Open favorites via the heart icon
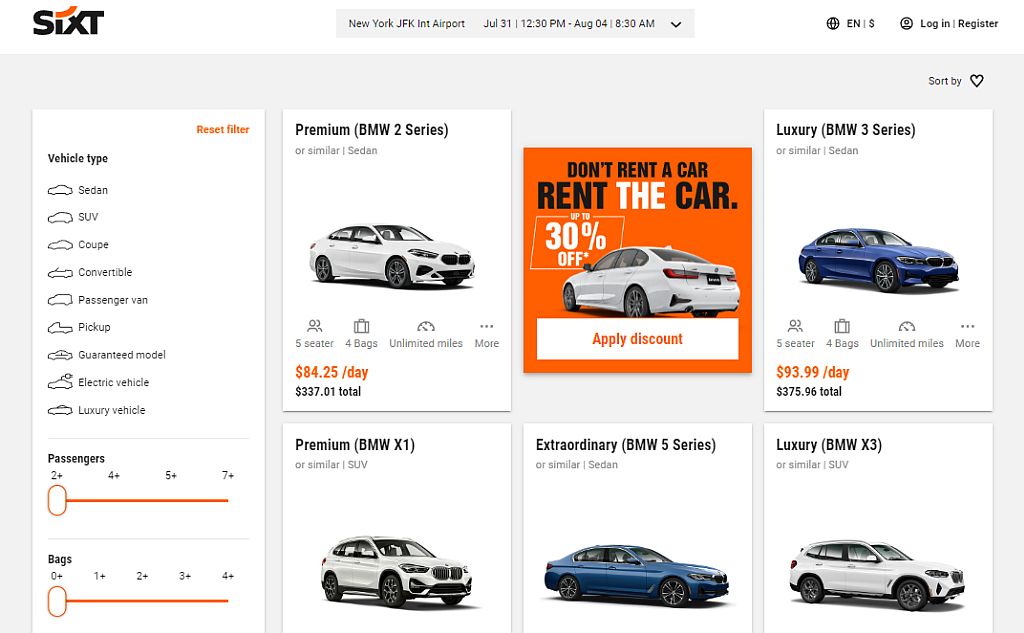 click(x=977, y=81)
